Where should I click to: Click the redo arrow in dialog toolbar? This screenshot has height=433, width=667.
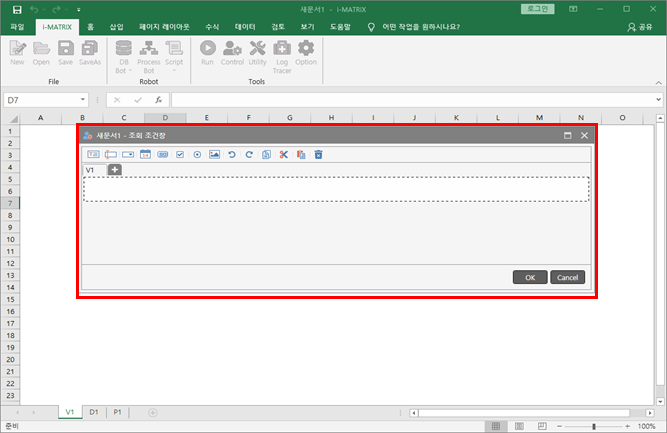click(249, 155)
